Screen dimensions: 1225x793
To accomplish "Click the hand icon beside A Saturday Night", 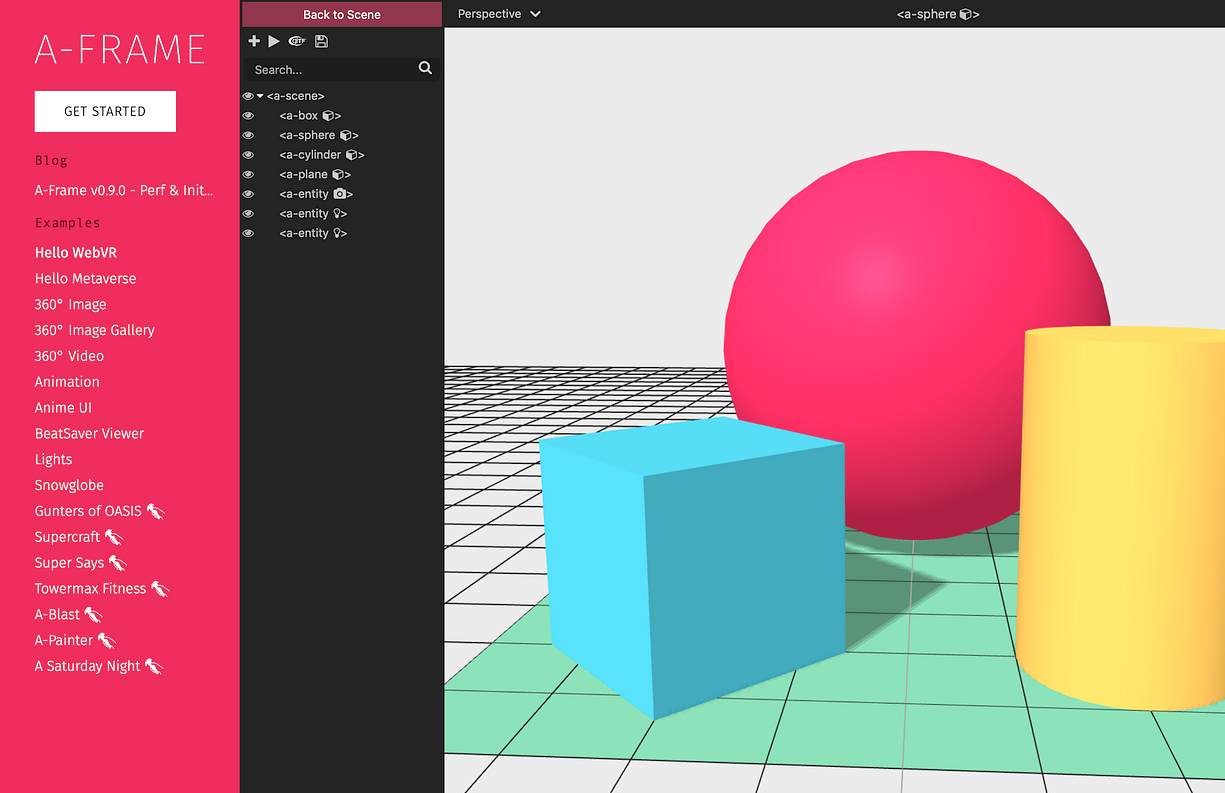I will pos(154,666).
